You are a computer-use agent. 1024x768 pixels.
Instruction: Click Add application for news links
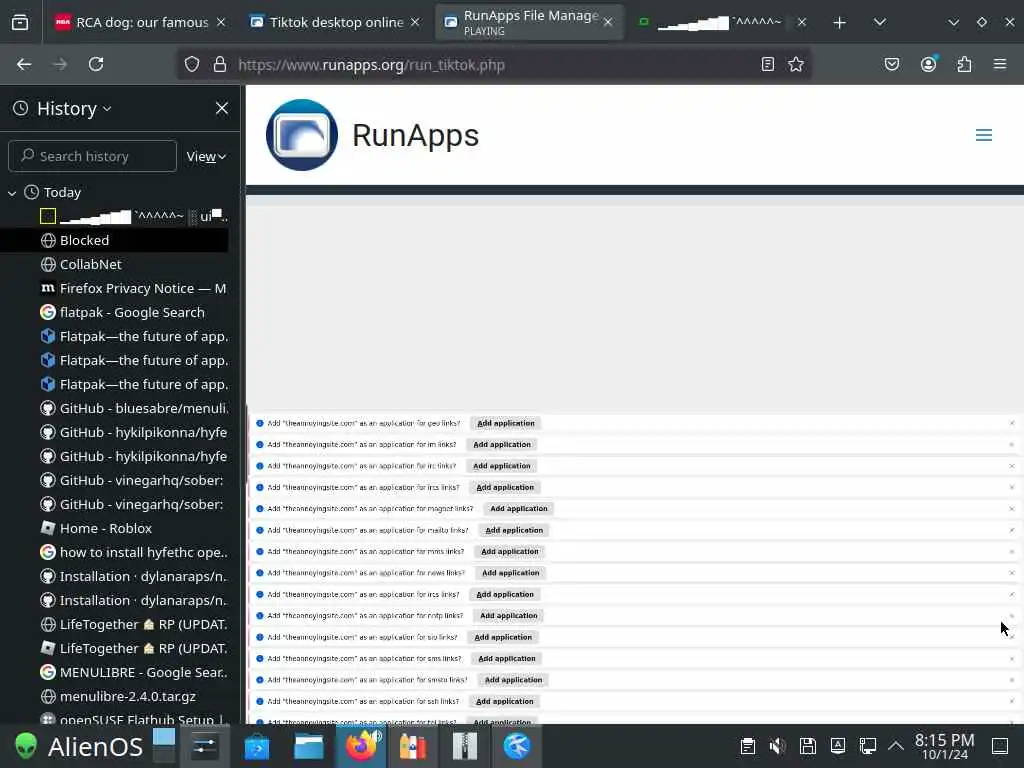point(510,573)
